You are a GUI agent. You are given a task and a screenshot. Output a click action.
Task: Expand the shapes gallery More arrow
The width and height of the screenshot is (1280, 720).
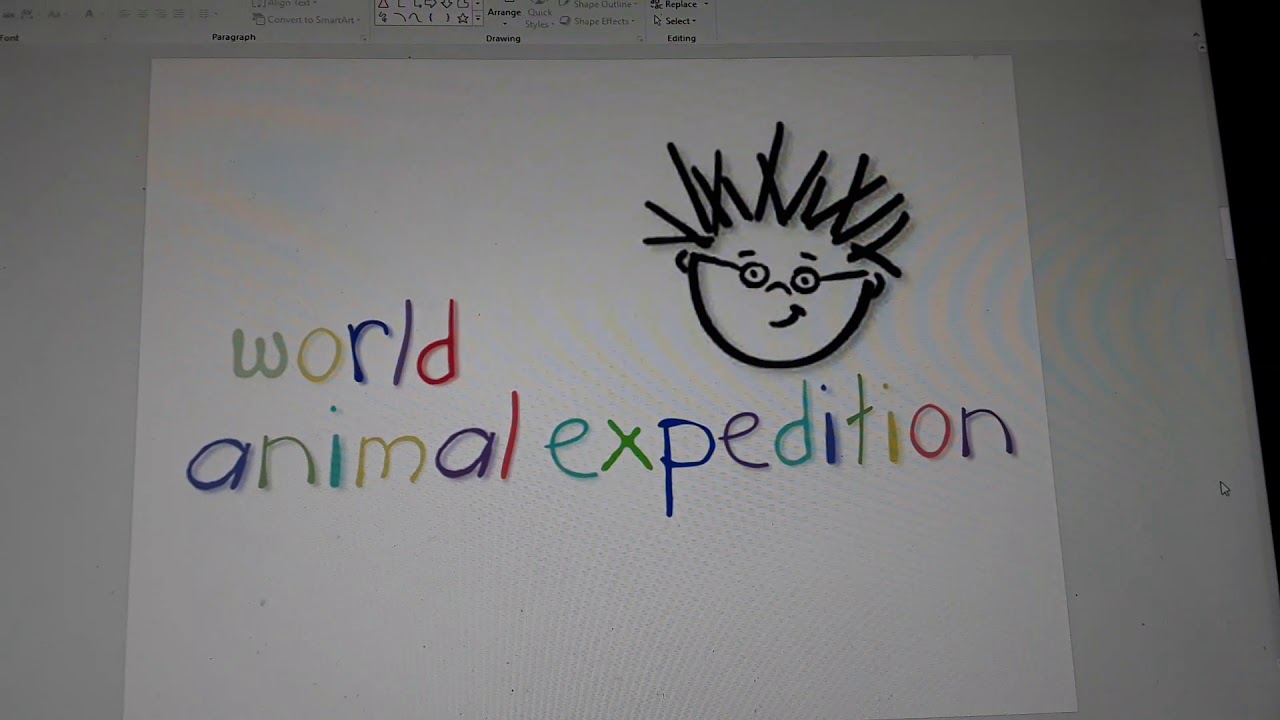pos(477,18)
